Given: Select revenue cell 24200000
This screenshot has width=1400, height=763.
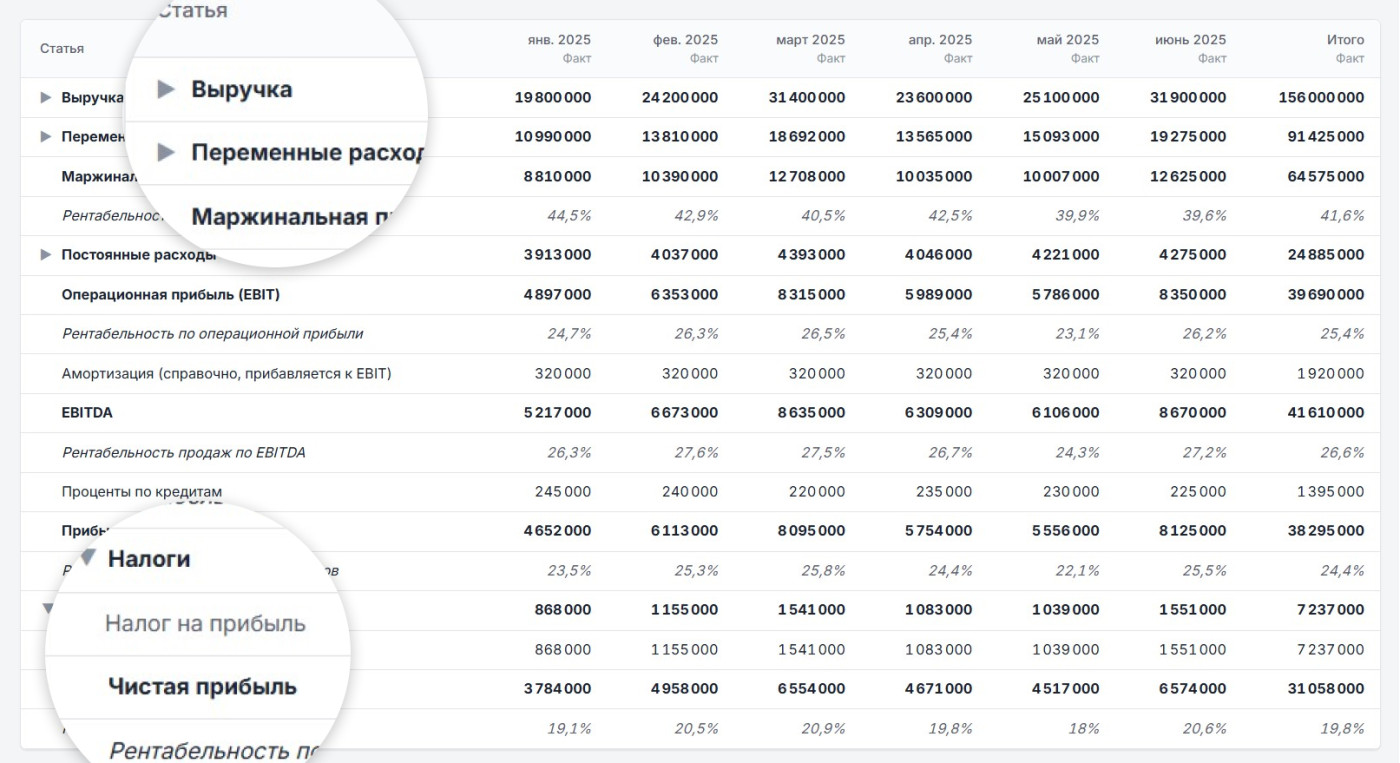Looking at the screenshot, I should (680, 98).
